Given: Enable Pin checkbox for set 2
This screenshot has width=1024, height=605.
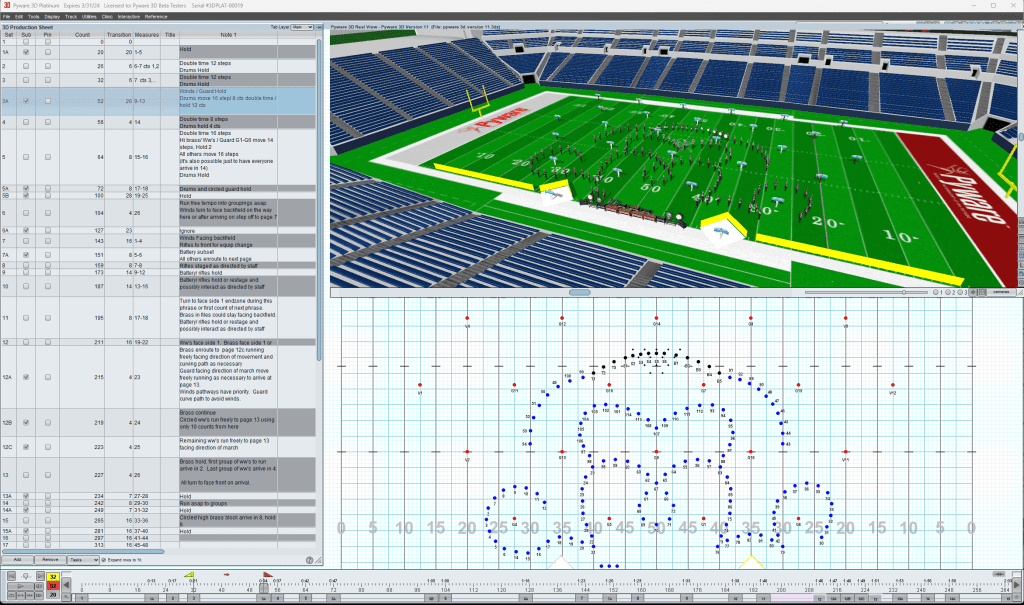Looking at the screenshot, I should click(x=47, y=65).
